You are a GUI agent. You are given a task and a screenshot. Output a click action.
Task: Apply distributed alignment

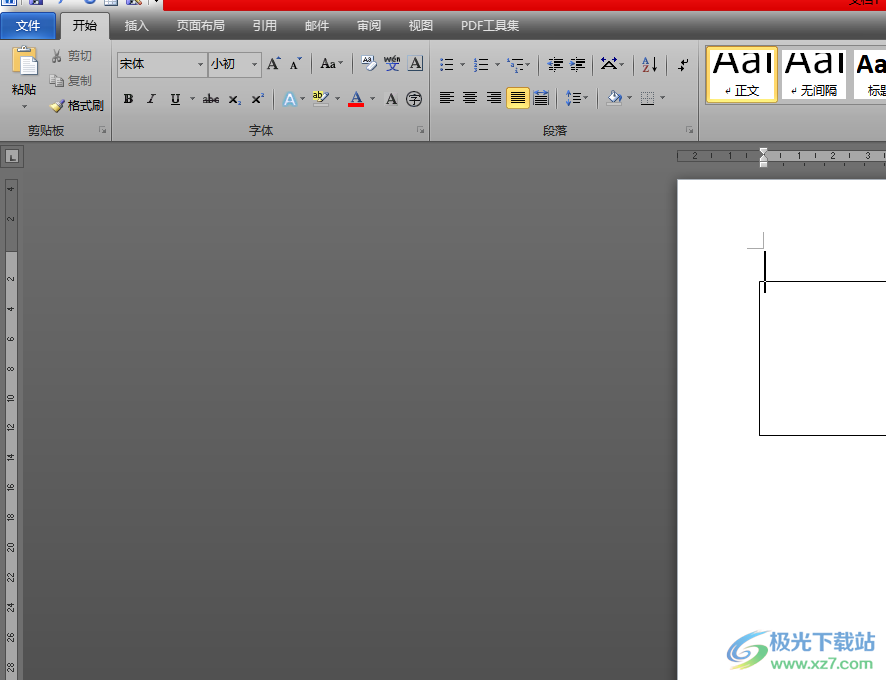[x=541, y=98]
